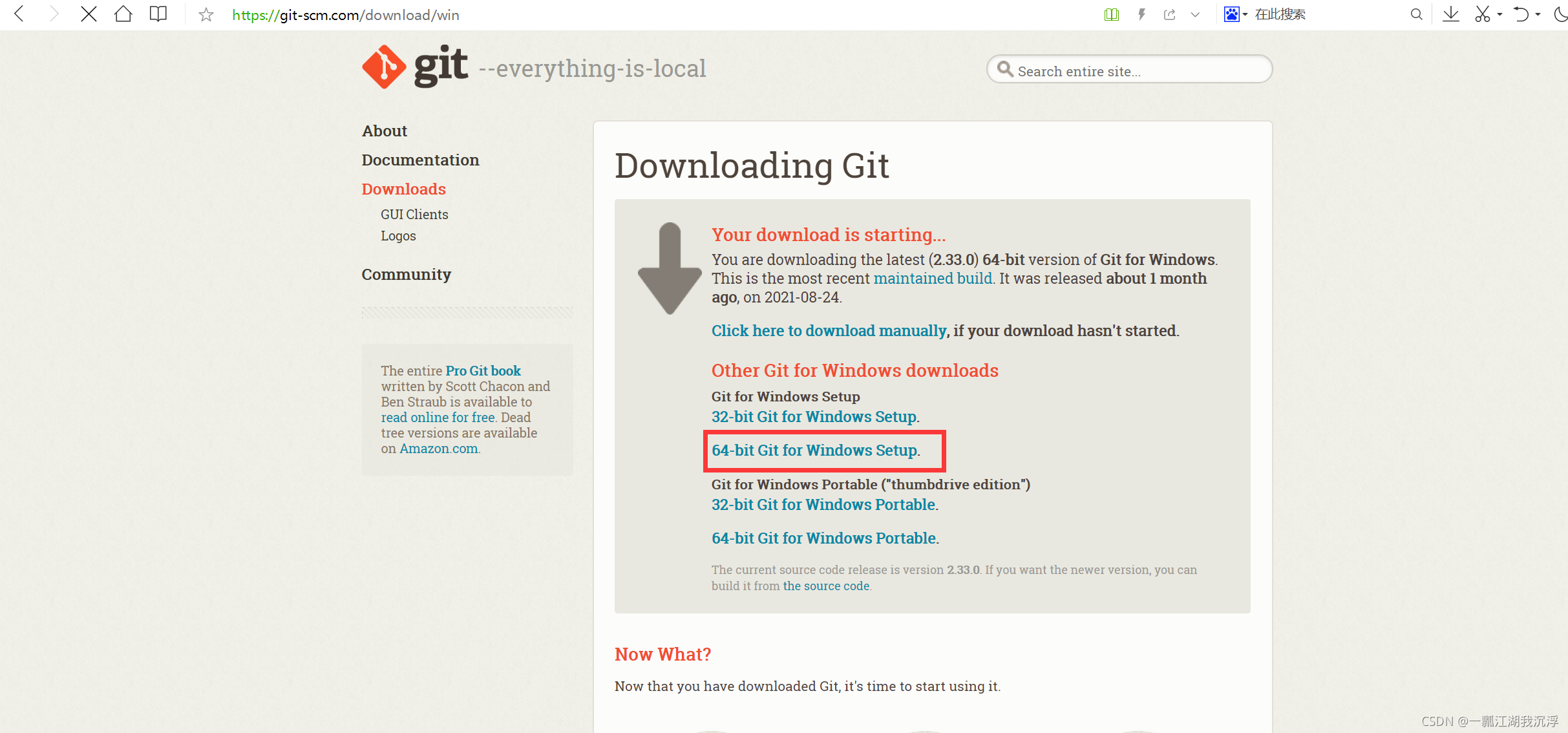This screenshot has width=1568, height=733.
Task: Stop loading the page
Action: 89,14
